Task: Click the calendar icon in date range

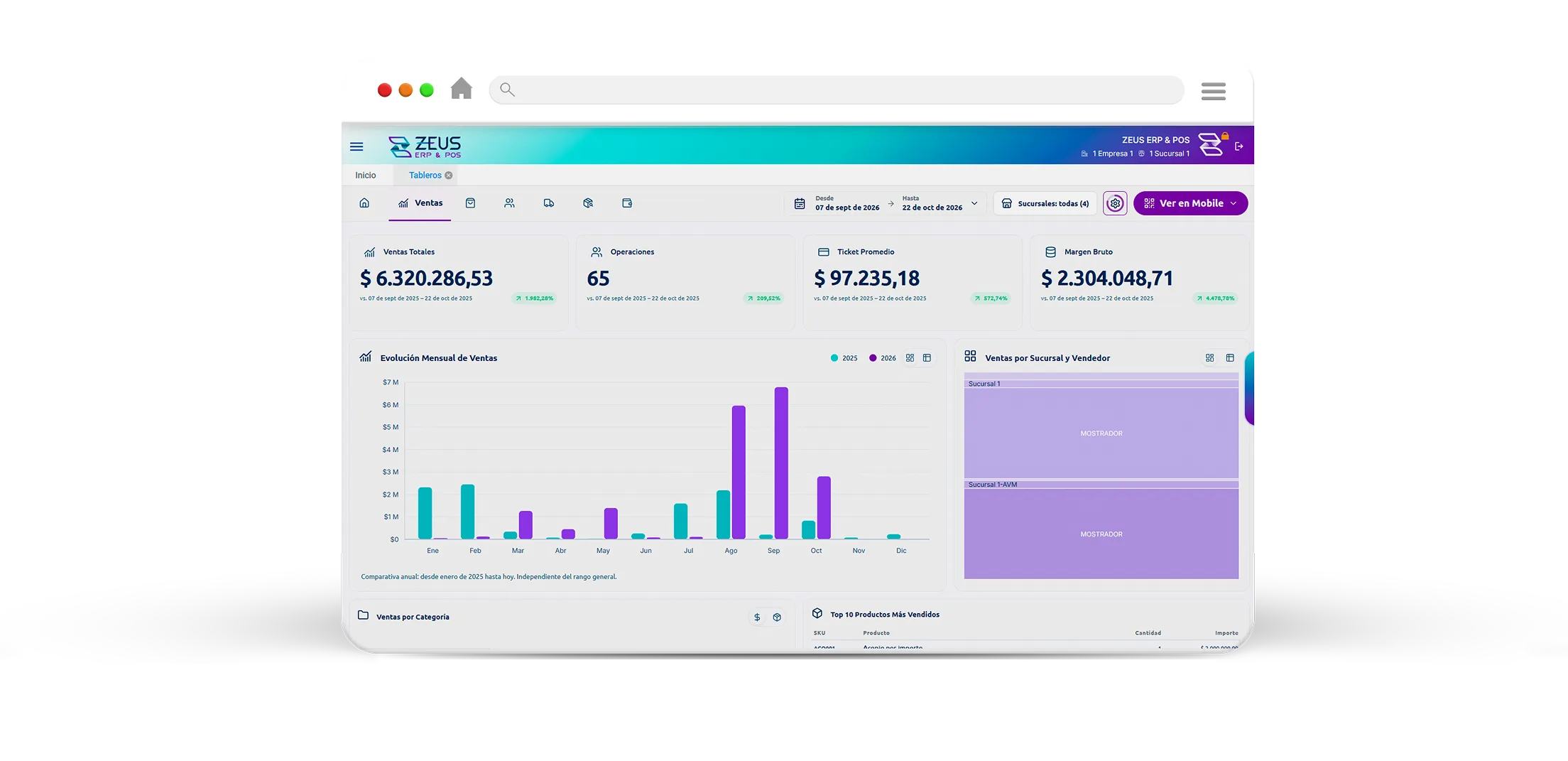Action: (x=800, y=204)
